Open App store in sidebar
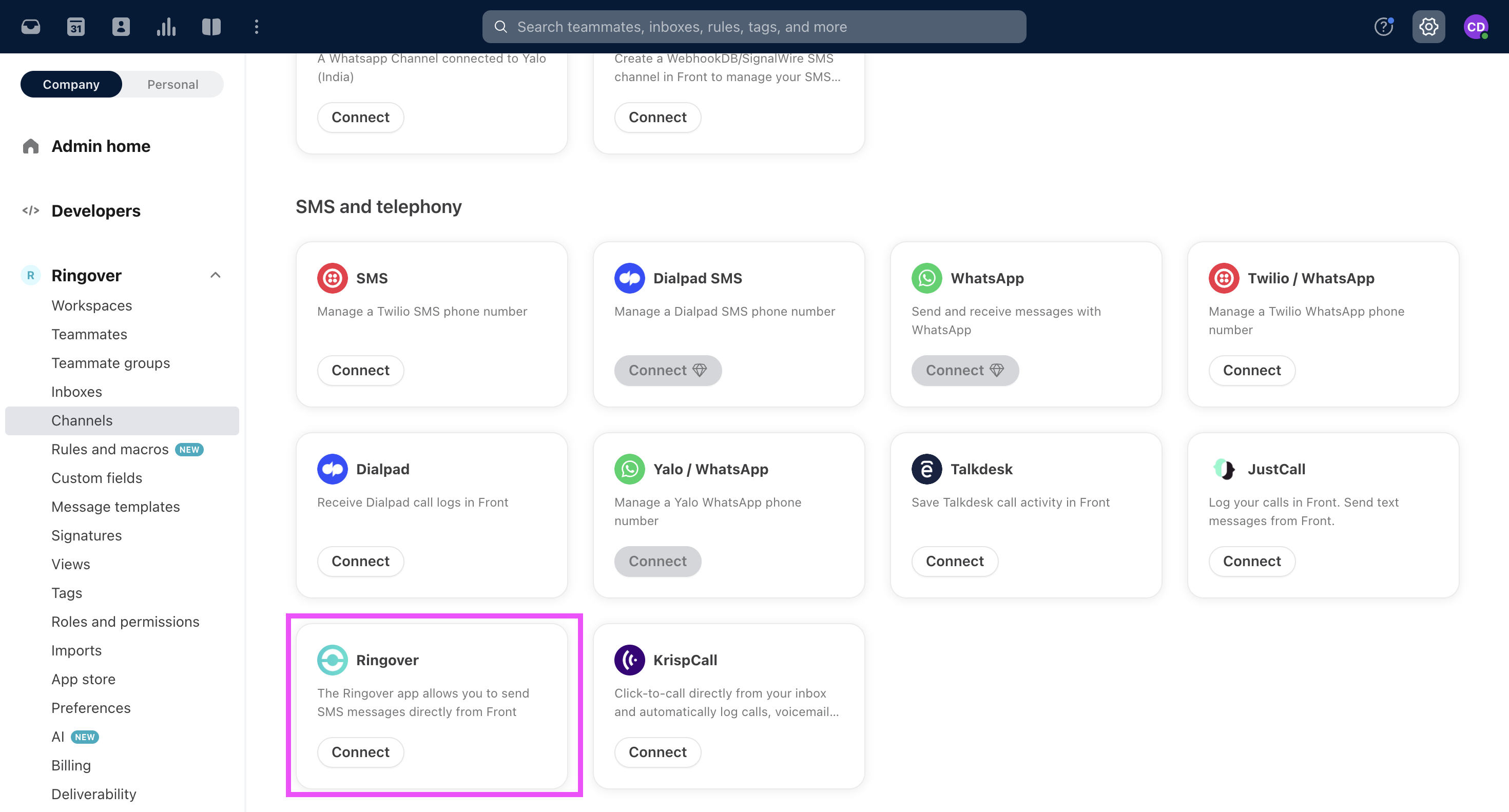This screenshot has height=812, width=1509. point(83,679)
